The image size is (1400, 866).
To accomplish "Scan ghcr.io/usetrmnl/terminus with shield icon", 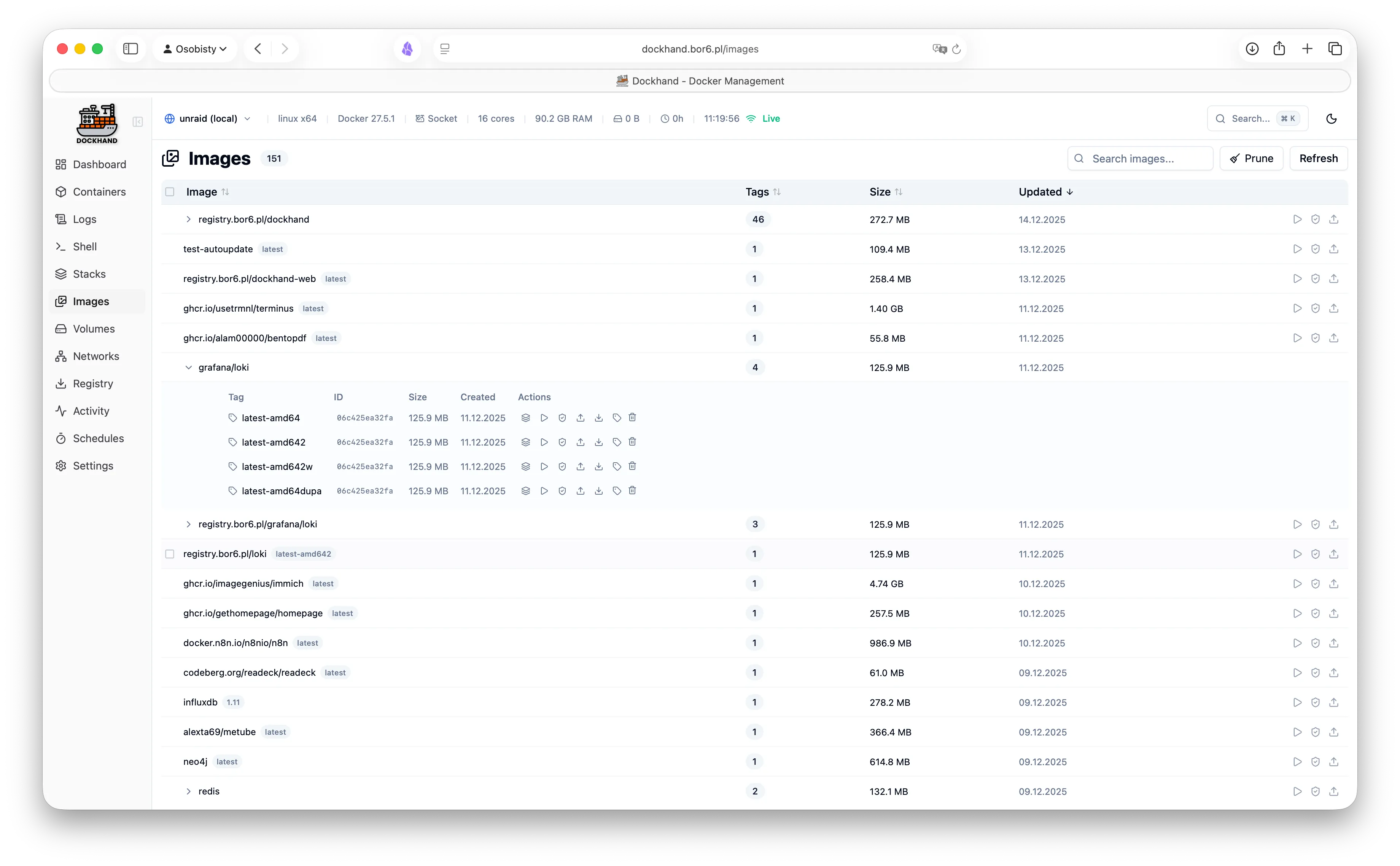I will 1315,309.
